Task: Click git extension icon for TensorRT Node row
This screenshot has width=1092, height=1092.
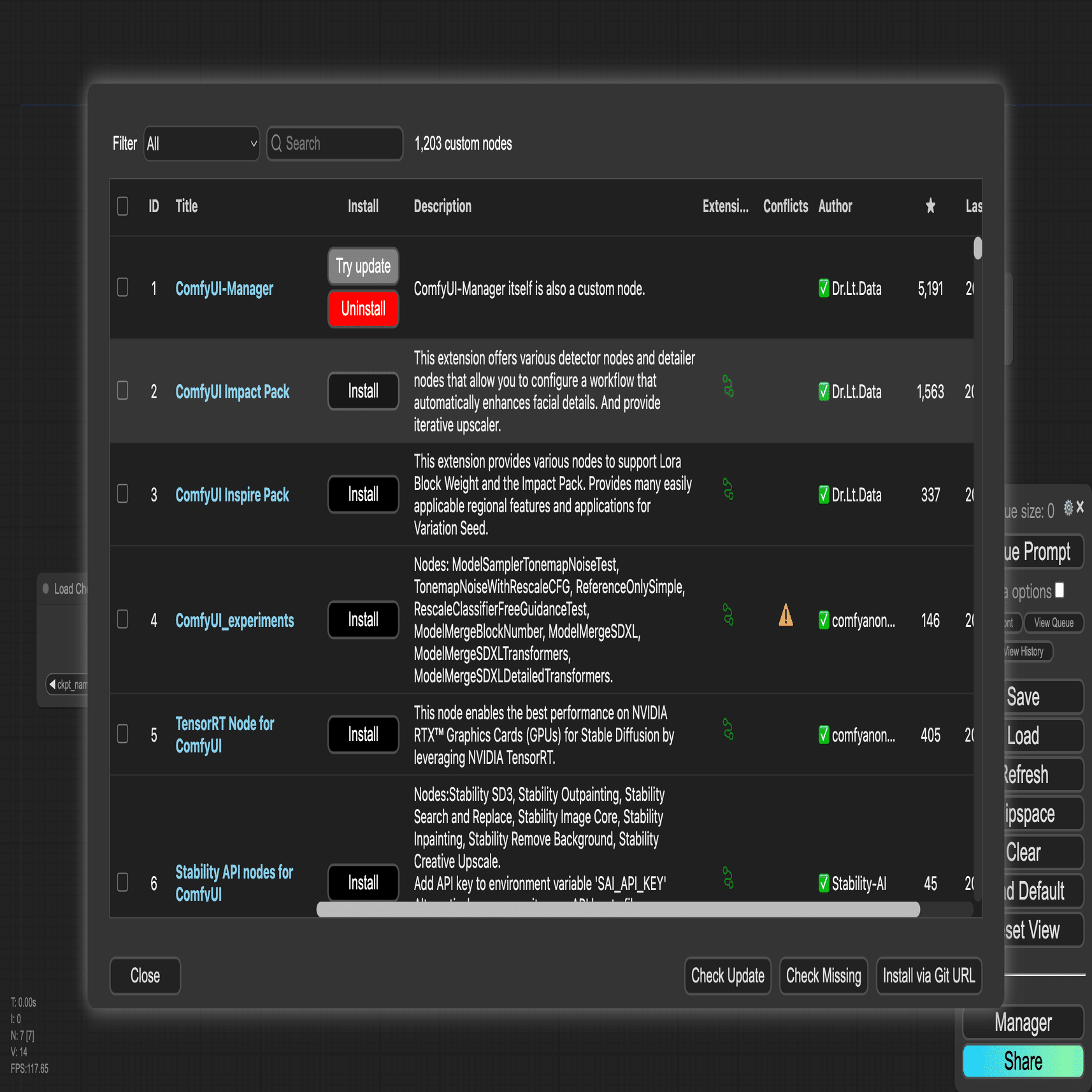Action: pos(728,729)
